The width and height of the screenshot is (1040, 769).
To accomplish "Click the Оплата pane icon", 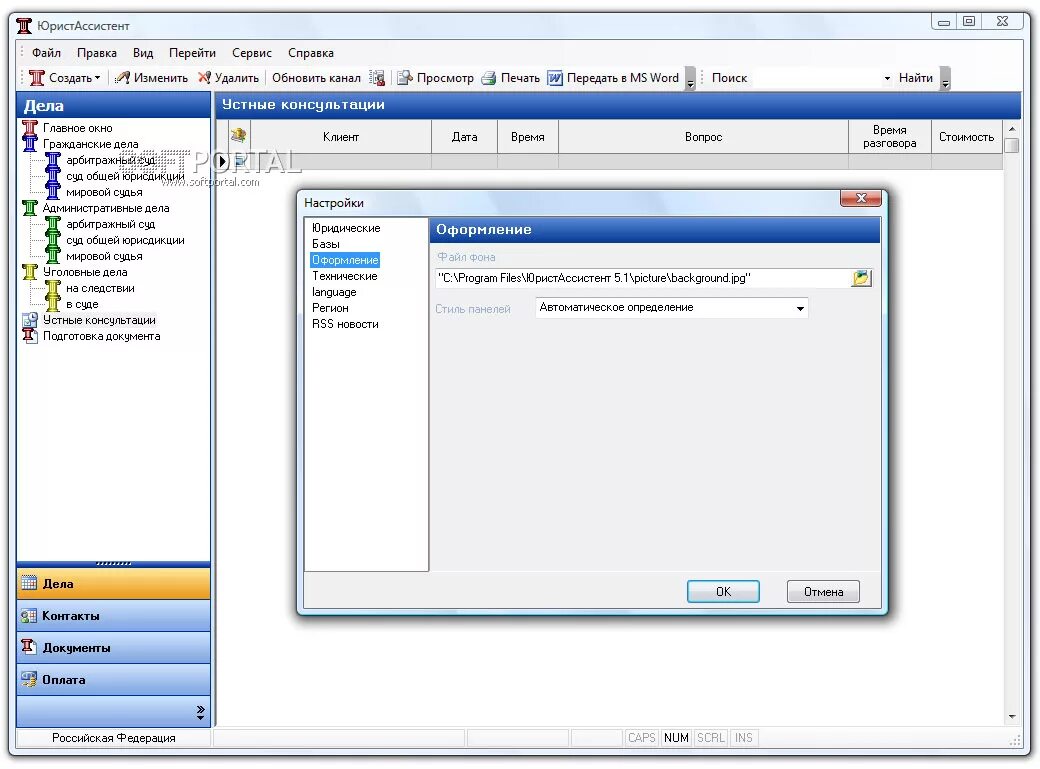I will click(29, 679).
